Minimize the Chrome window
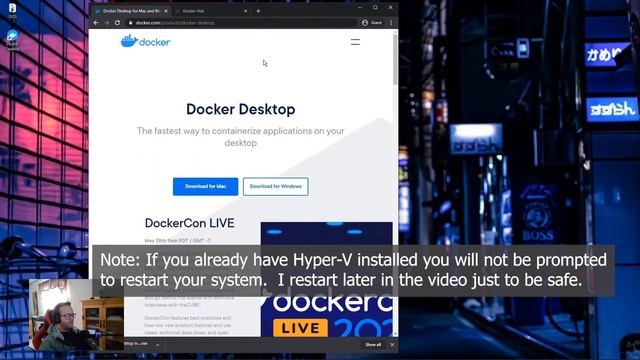Screen dimensions: 640x360 tap(360, 7)
